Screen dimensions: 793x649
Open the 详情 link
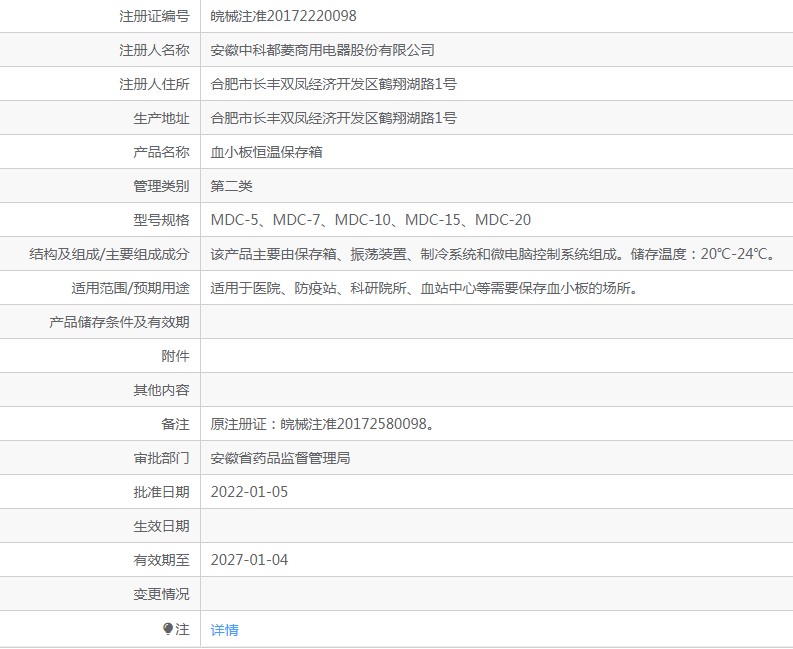225,630
